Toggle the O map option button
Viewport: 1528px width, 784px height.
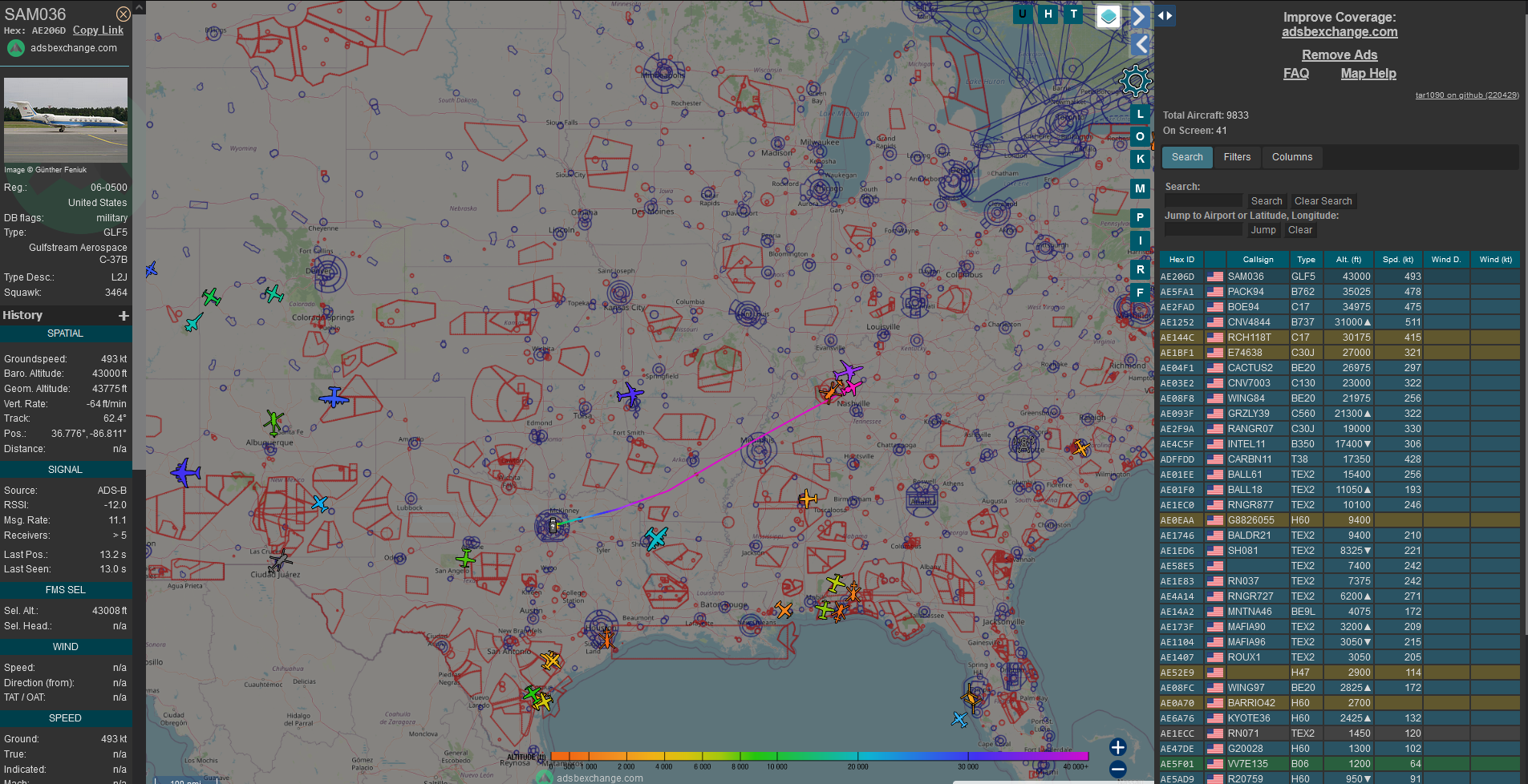(1141, 136)
